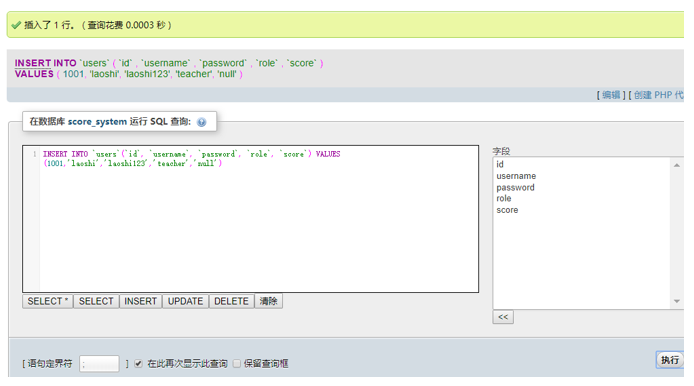Click the UPDATE template button
This screenshot has width=694, height=386.
point(185,301)
